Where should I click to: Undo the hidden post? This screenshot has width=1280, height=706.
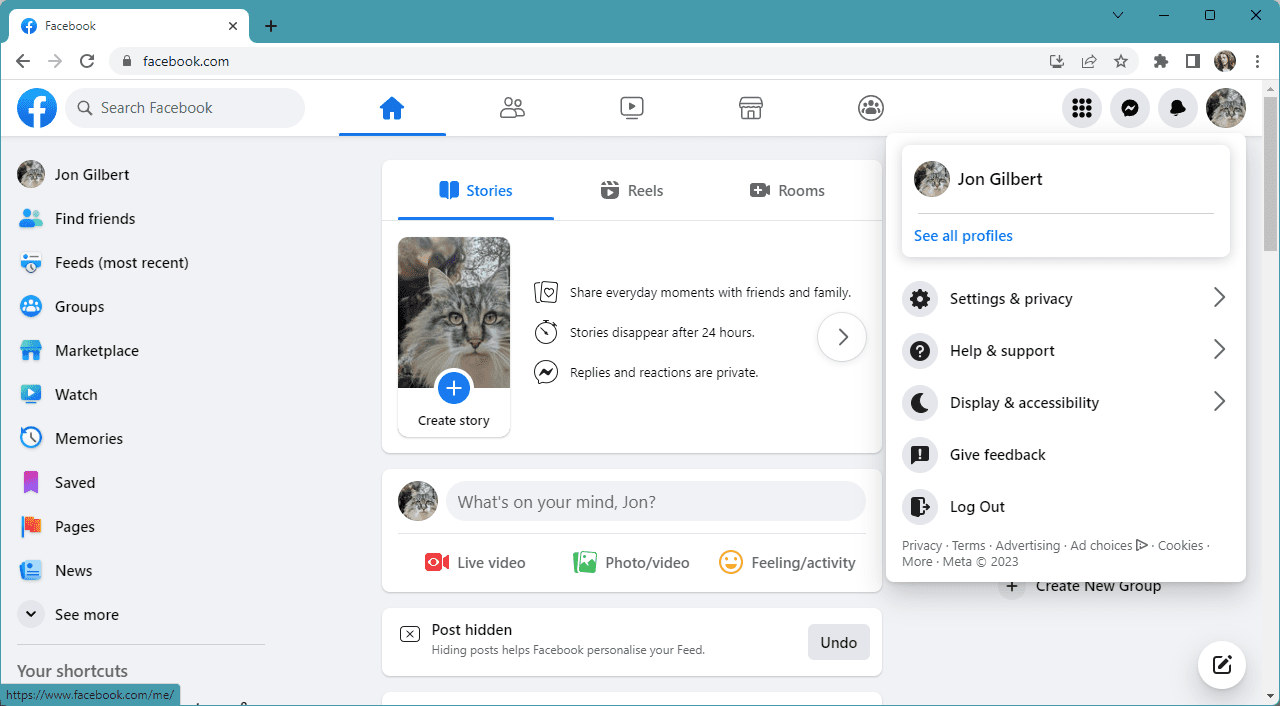coord(838,643)
